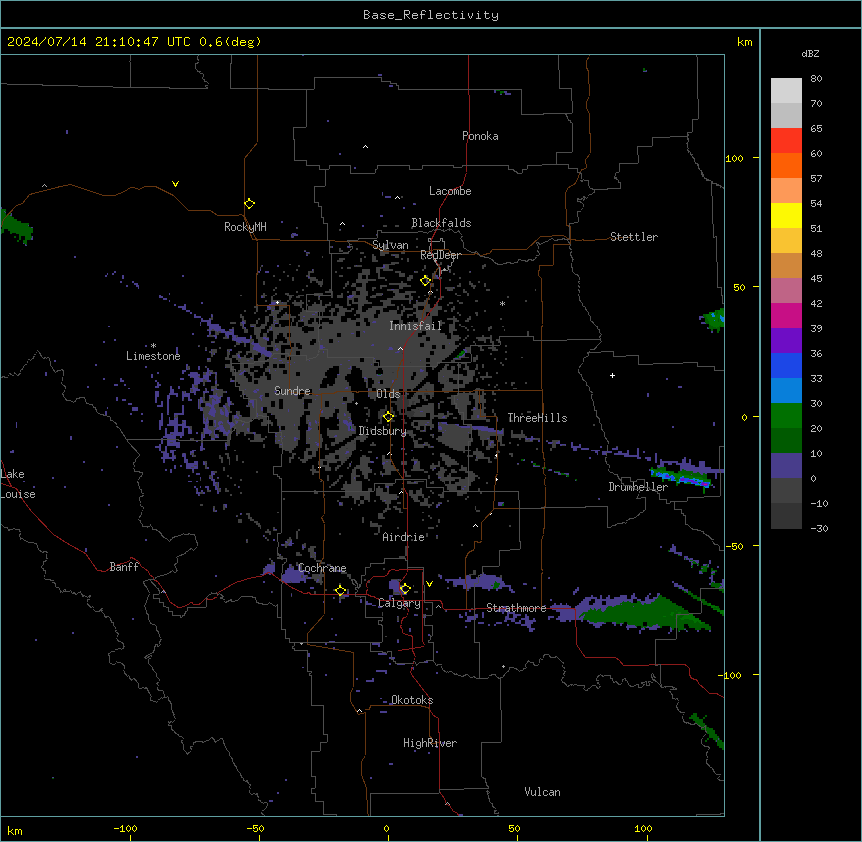Viewport: 862px width, 842px height.
Task: Click the Ponoka city label
Action: (x=480, y=136)
